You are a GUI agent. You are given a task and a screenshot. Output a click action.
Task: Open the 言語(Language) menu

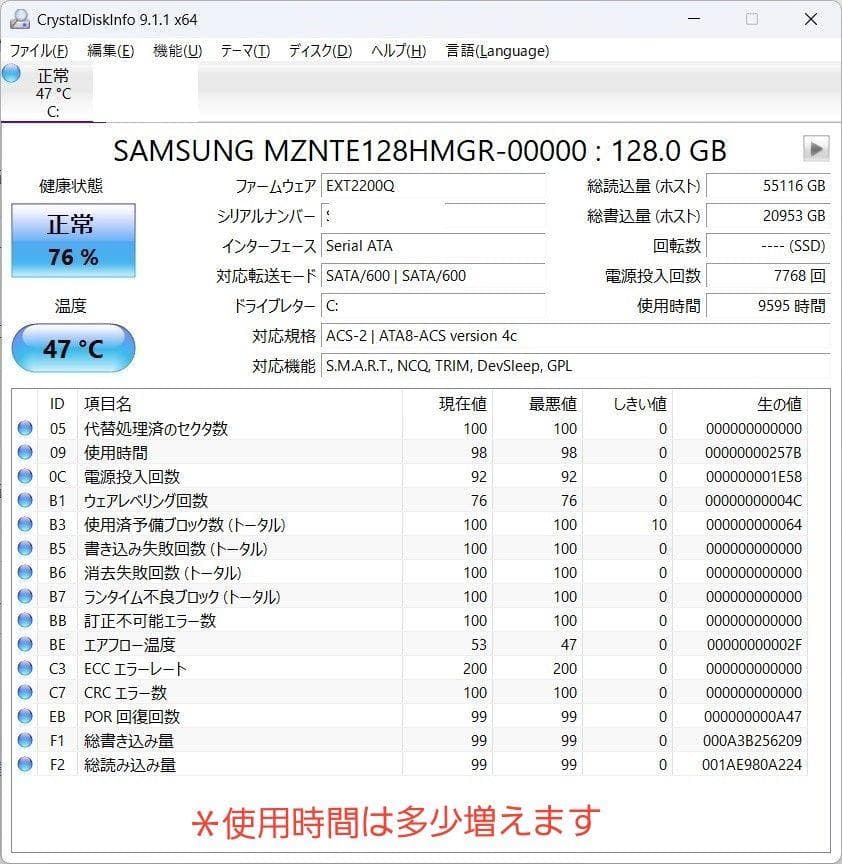point(496,50)
